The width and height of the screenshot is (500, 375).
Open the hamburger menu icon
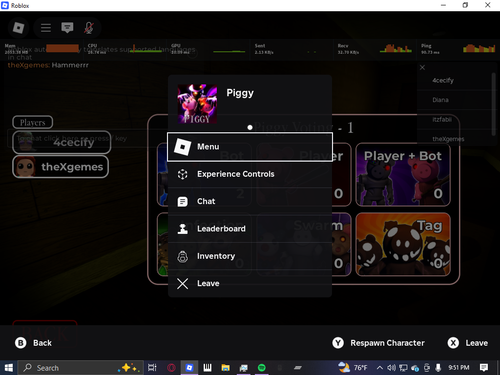pyautogui.click(x=46, y=28)
